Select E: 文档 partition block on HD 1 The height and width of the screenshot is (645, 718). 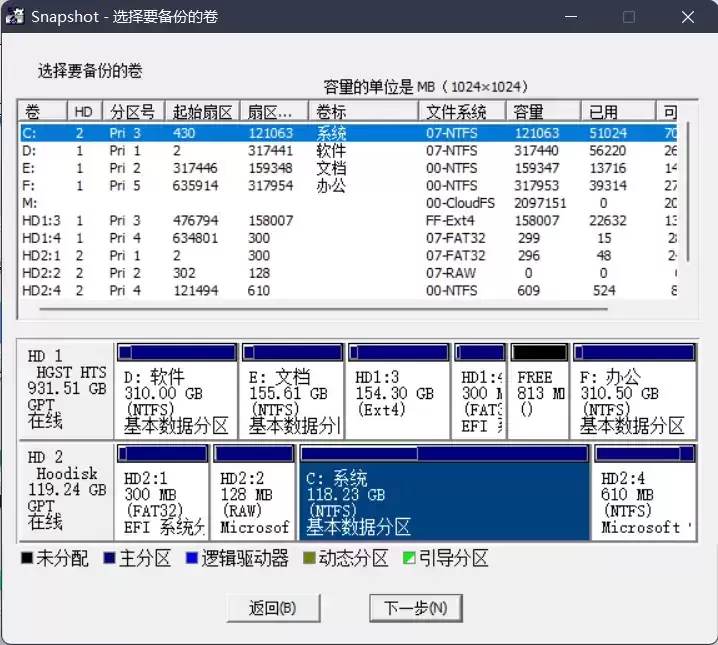(293, 391)
